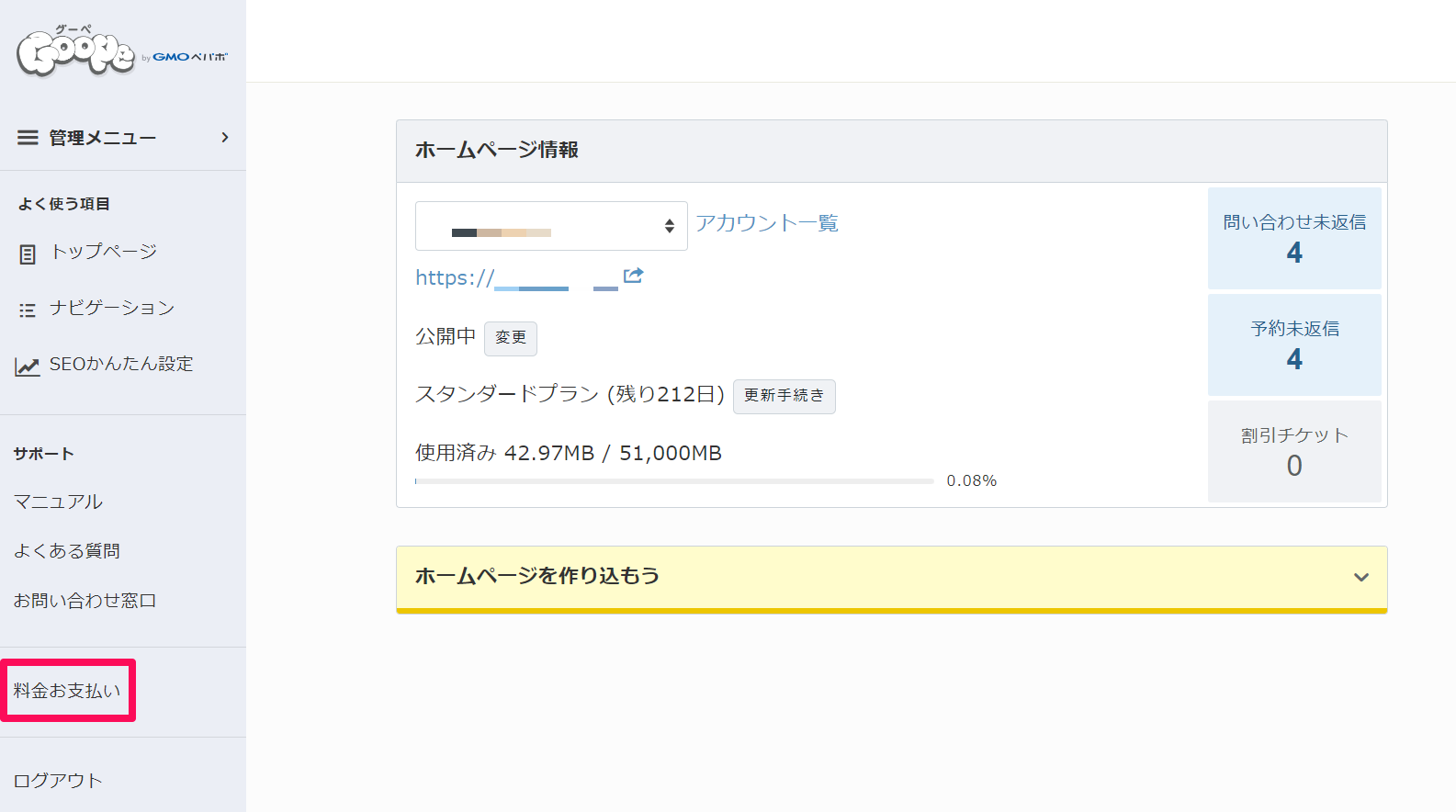
Task: Click ログアウト to sign out
Action: pos(58,781)
